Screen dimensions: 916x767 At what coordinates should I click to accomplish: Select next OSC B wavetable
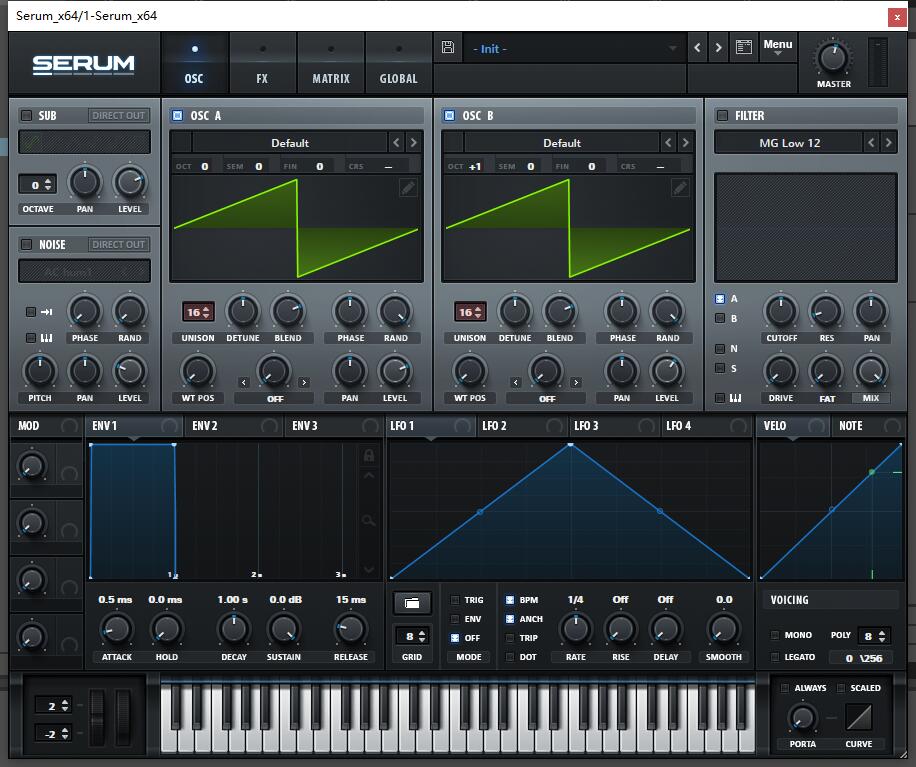685,143
